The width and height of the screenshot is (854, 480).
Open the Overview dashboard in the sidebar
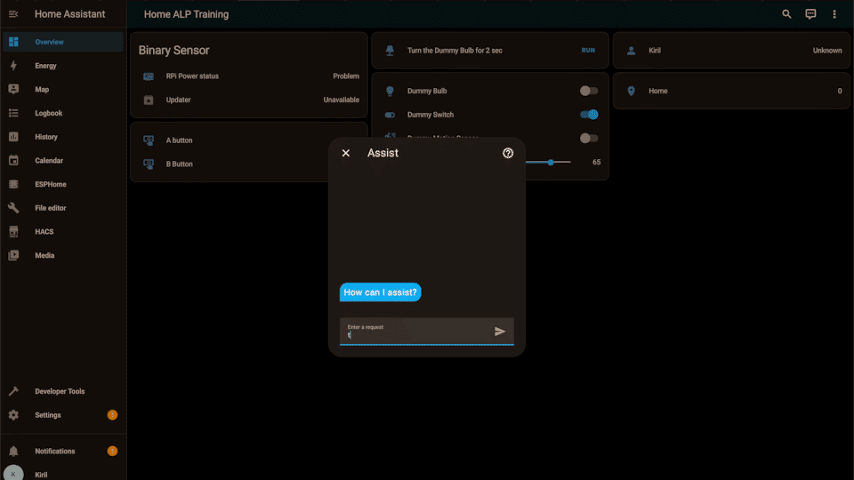[63, 42]
